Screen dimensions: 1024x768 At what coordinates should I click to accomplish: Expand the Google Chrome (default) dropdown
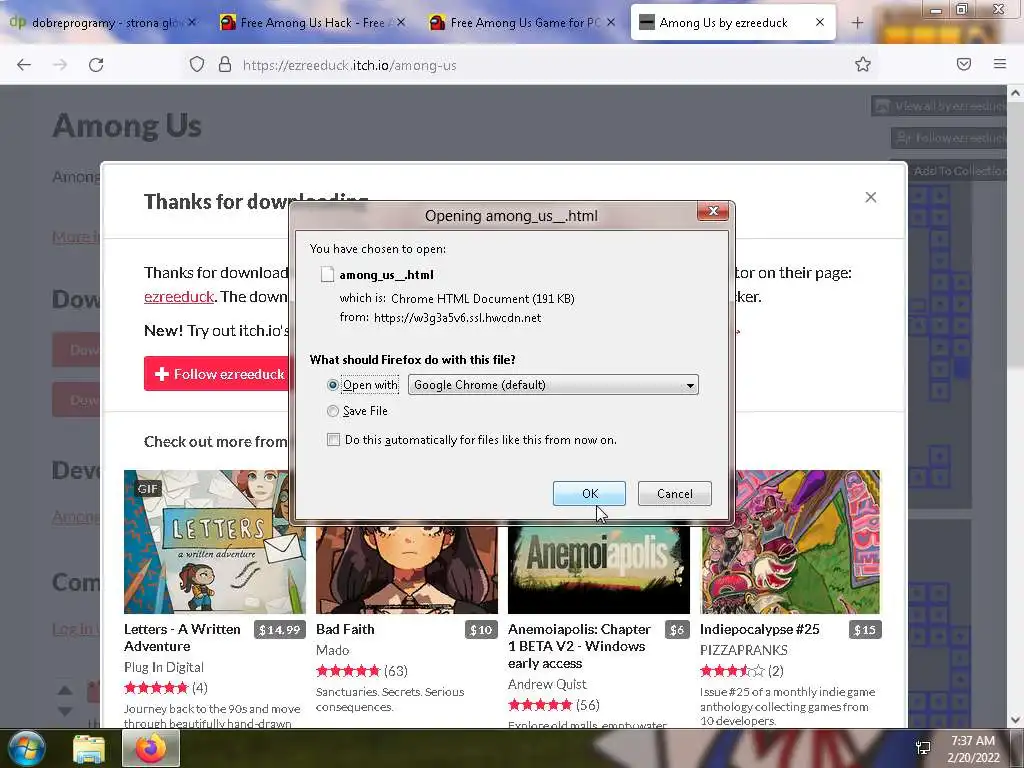pyautogui.click(x=553, y=385)
